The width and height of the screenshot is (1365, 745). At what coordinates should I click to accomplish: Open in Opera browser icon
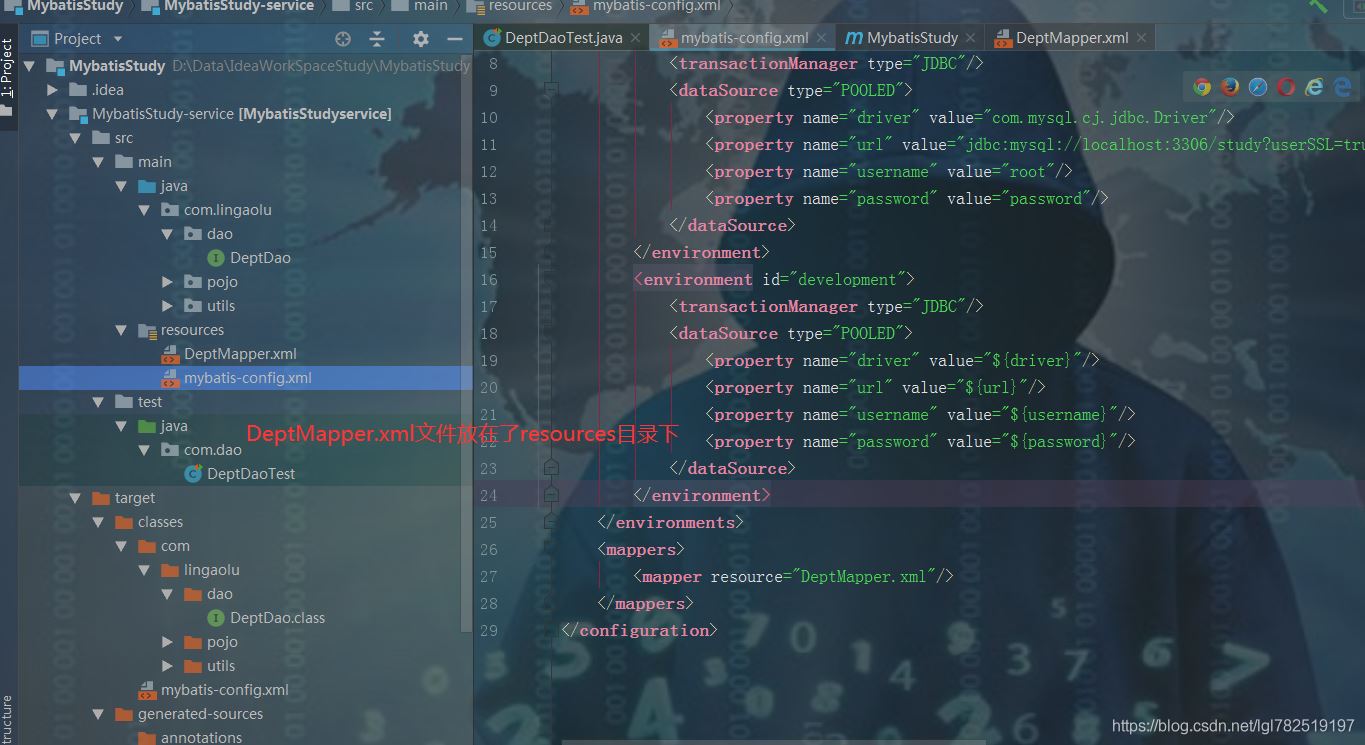coord(1286,87)
